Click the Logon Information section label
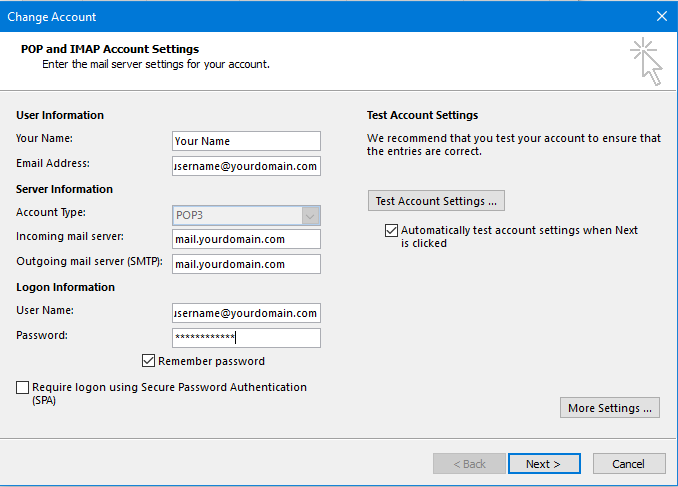 [65, 287]
